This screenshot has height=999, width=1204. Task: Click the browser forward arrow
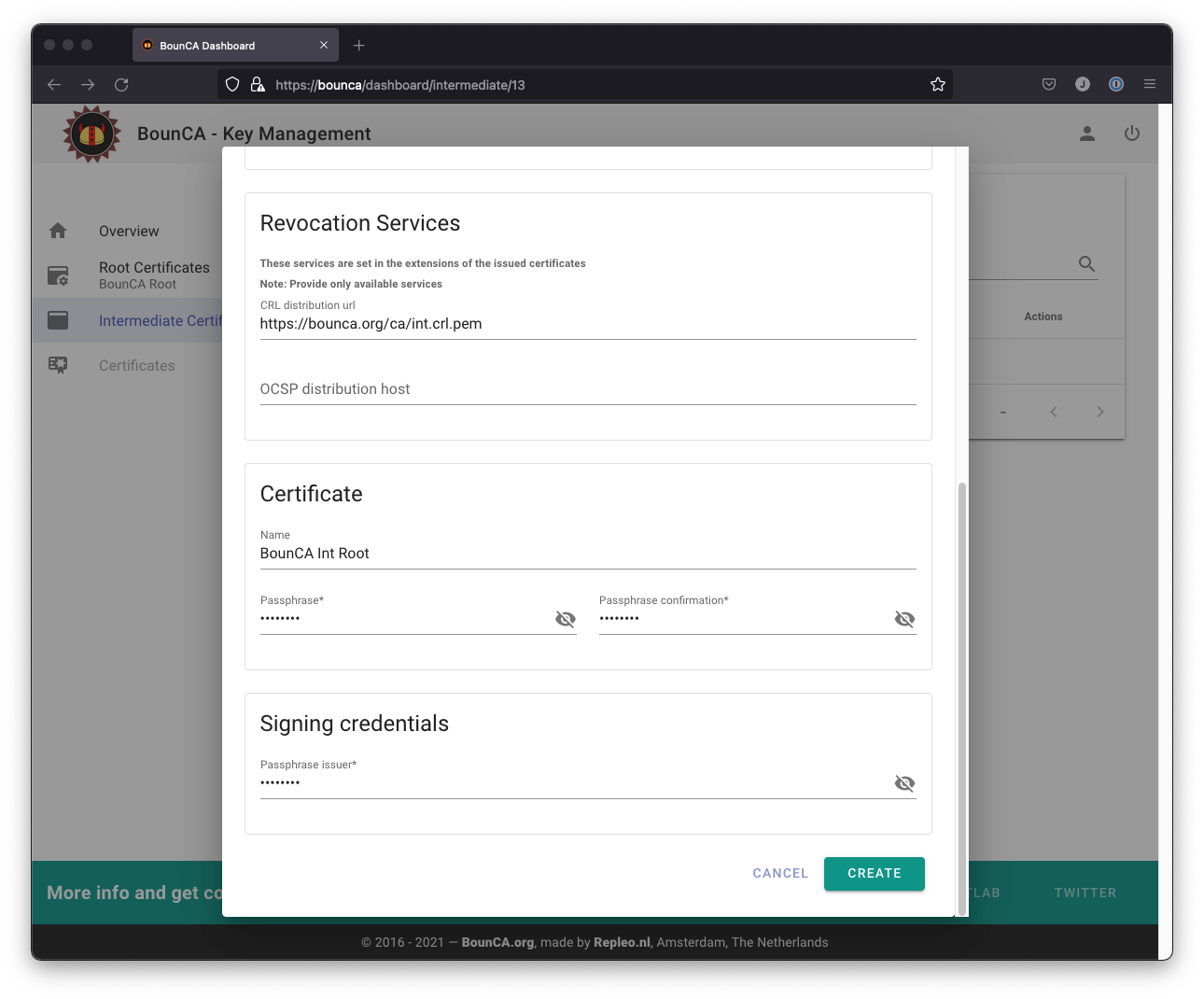(88, 85)
